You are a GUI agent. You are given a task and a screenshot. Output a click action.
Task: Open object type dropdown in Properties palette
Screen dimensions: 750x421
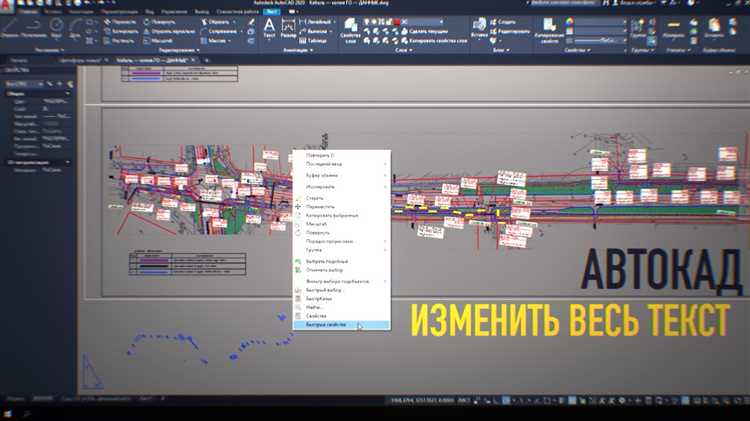24,84
